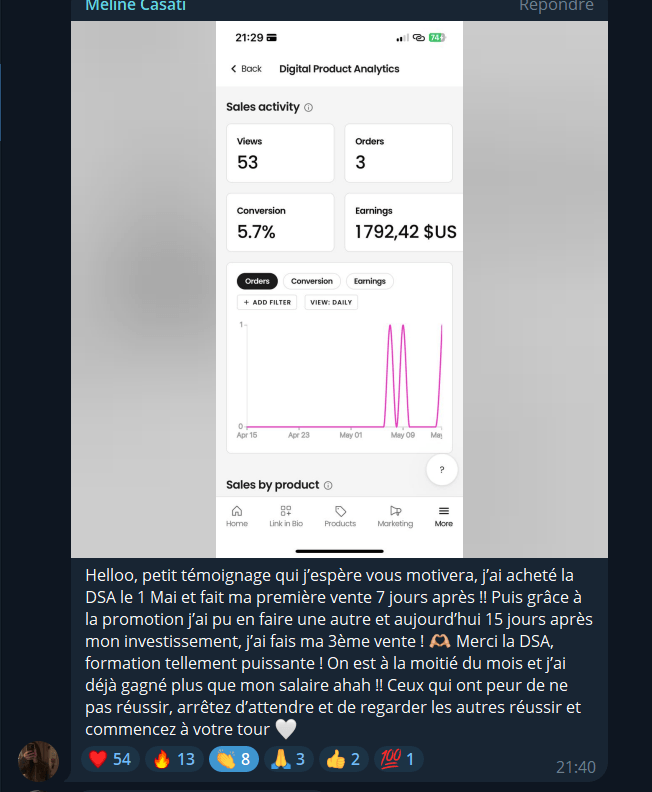This screenshot has width=652, height=792.
Task: Remove the clapping hands reaction
Action: (234, 759)
